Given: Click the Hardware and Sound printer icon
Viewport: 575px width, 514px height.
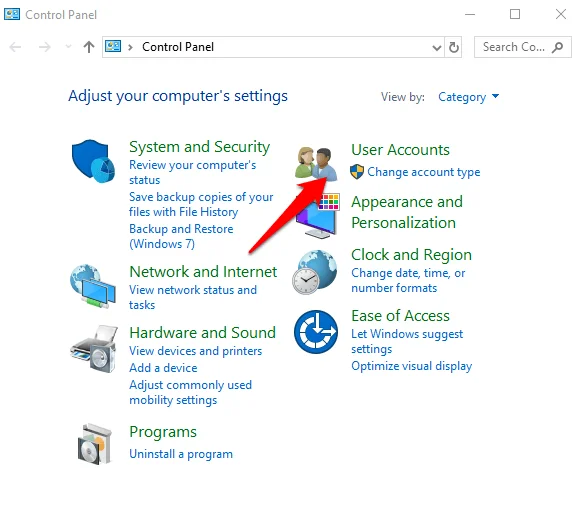Looking at the screenshot, I should tap(94, 349).
